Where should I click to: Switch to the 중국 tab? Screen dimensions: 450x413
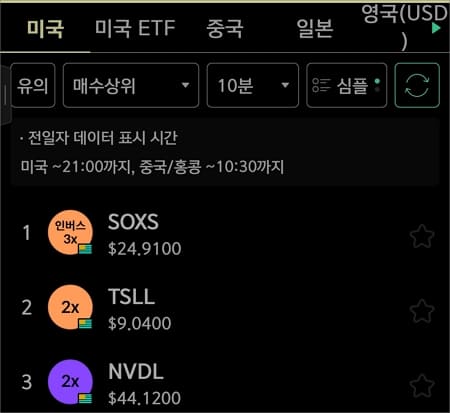coord(225,28)
